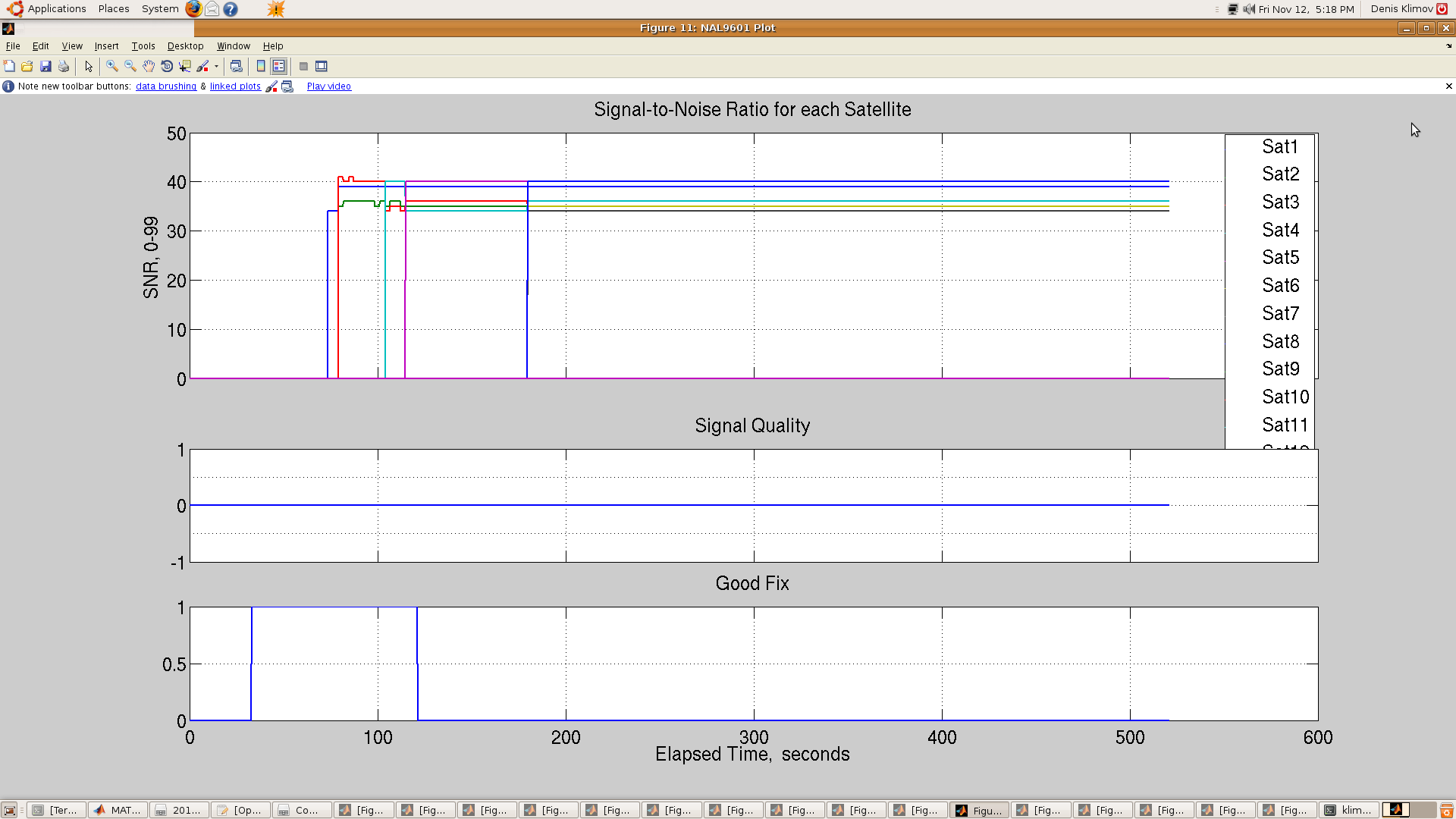This screenshot has width=1456, height=819.
Task: Click the Sat5 legend entry
Action: (1280, 258)
